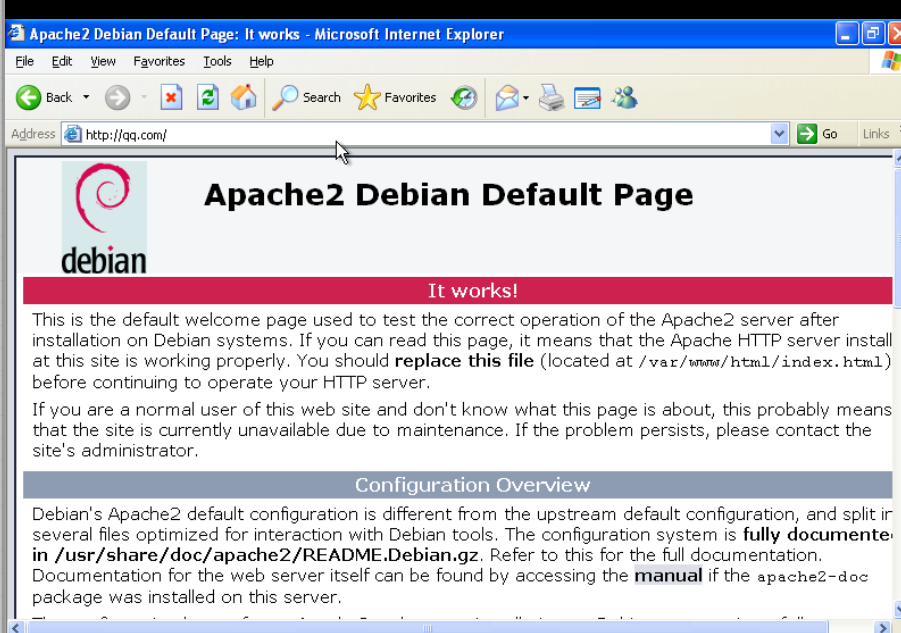Open the Favorites pane with the star button

point(395,98)
